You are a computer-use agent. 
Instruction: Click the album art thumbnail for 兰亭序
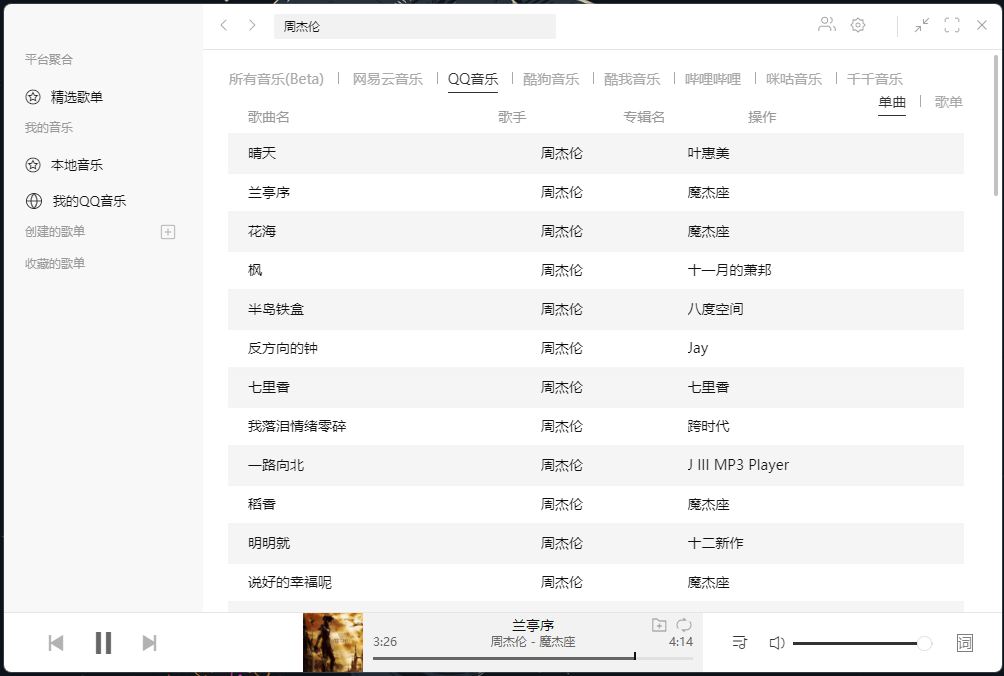pos(333,642)
